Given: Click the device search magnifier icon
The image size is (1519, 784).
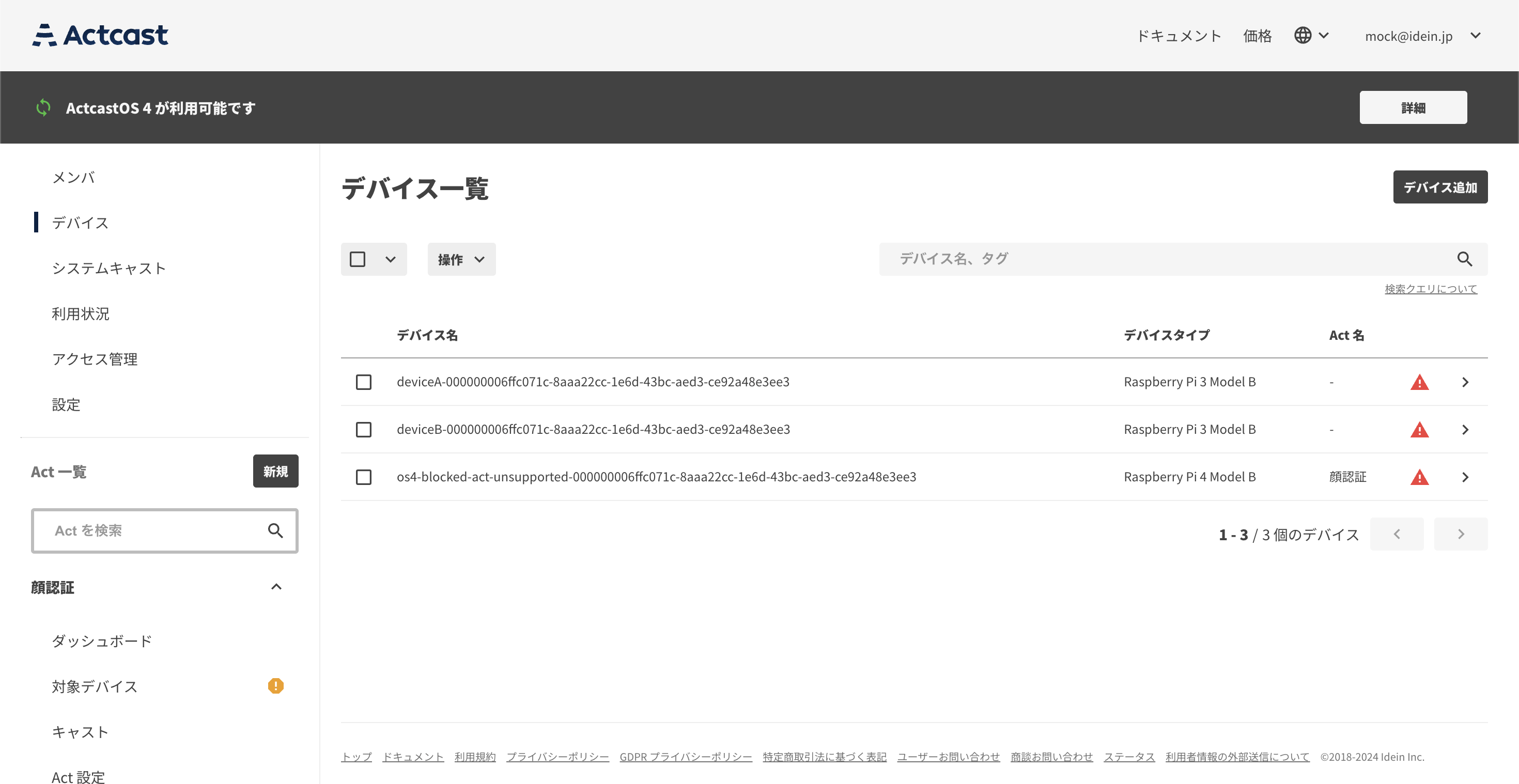Looking at the screenshot, I should [1465, 259].
